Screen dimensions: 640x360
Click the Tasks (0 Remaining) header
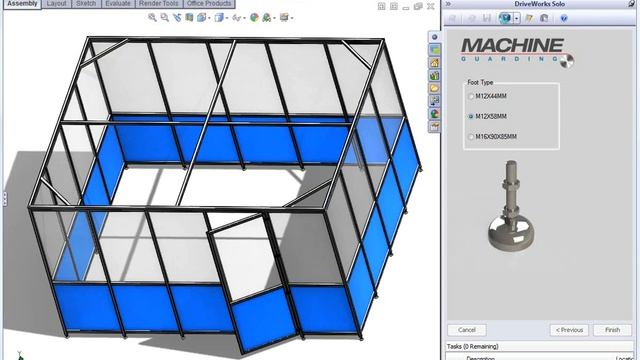click(x=472, y=347)
